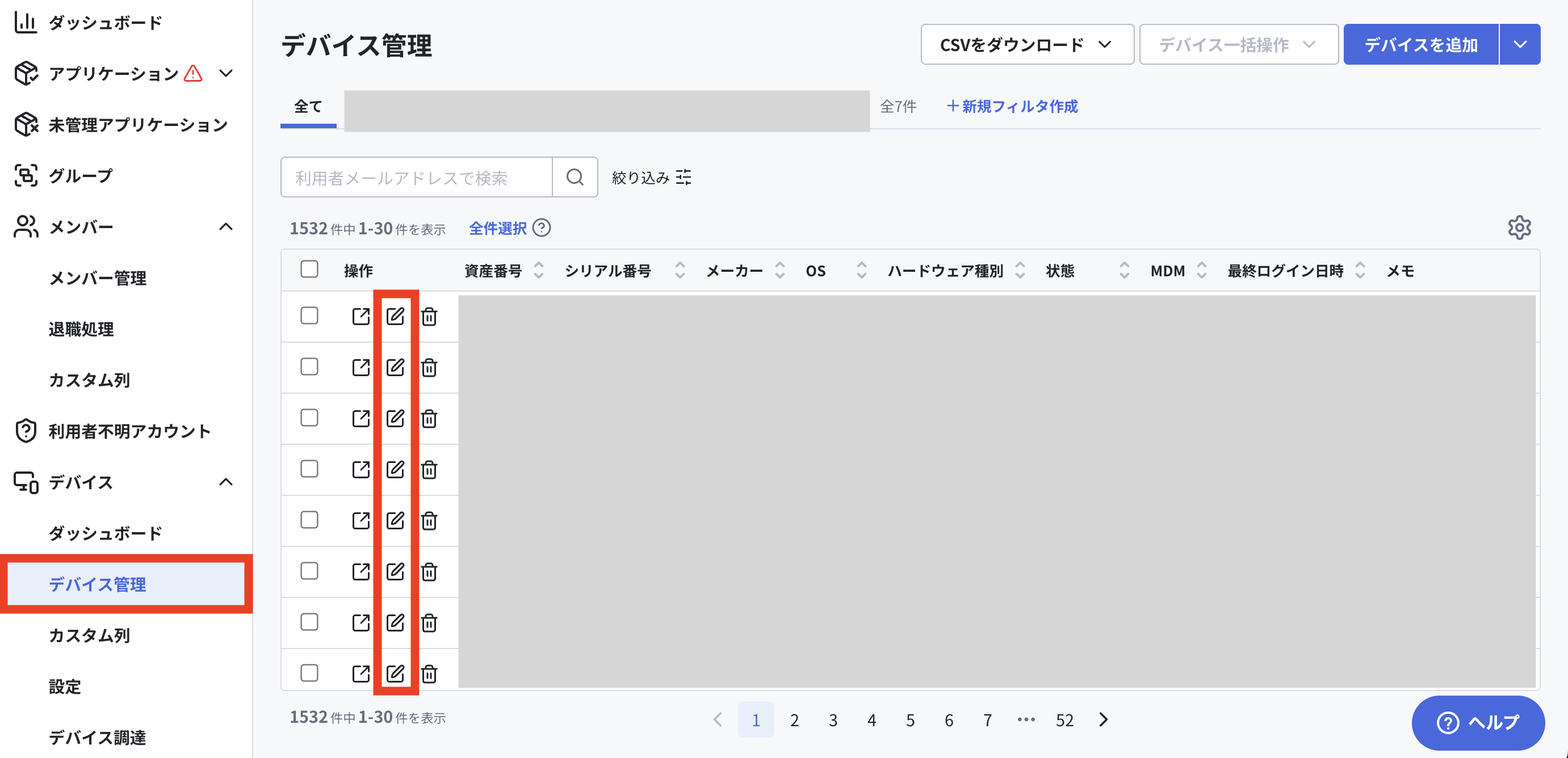Open table column settings gear
The height and width of the screenshot is (758, 1568).
[x=1519, y=228]
